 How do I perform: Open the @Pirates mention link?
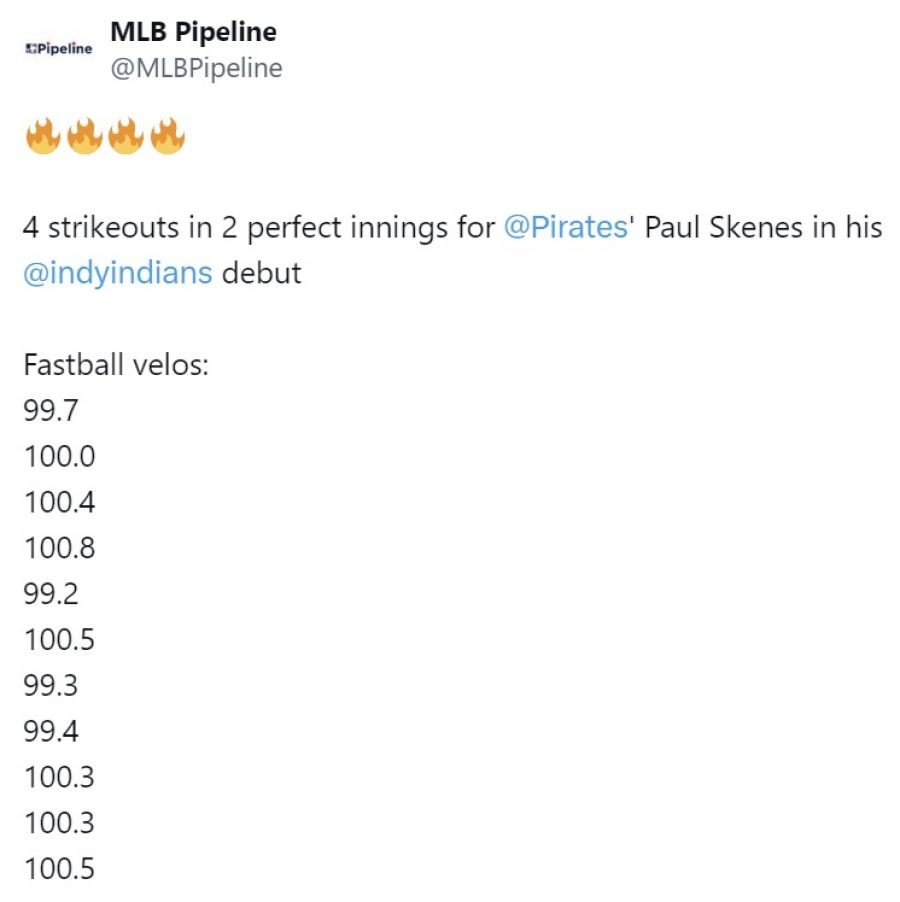pos(565,227)
